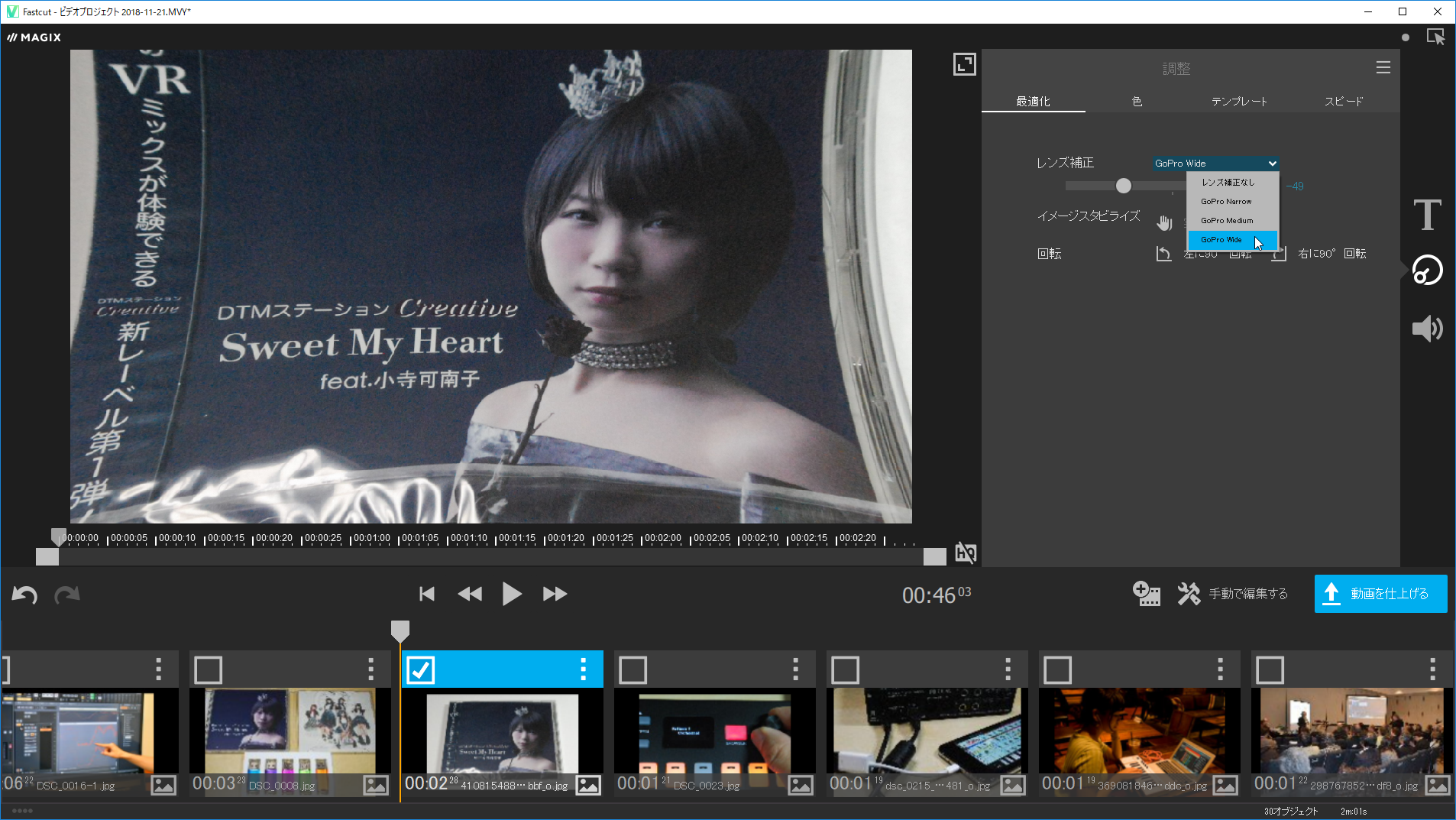Image resolution: width=1456 pixels, height=820 pixels.
Task: Open the lens correction GoPro Wide dropdown
Action: click(1215, 163)
